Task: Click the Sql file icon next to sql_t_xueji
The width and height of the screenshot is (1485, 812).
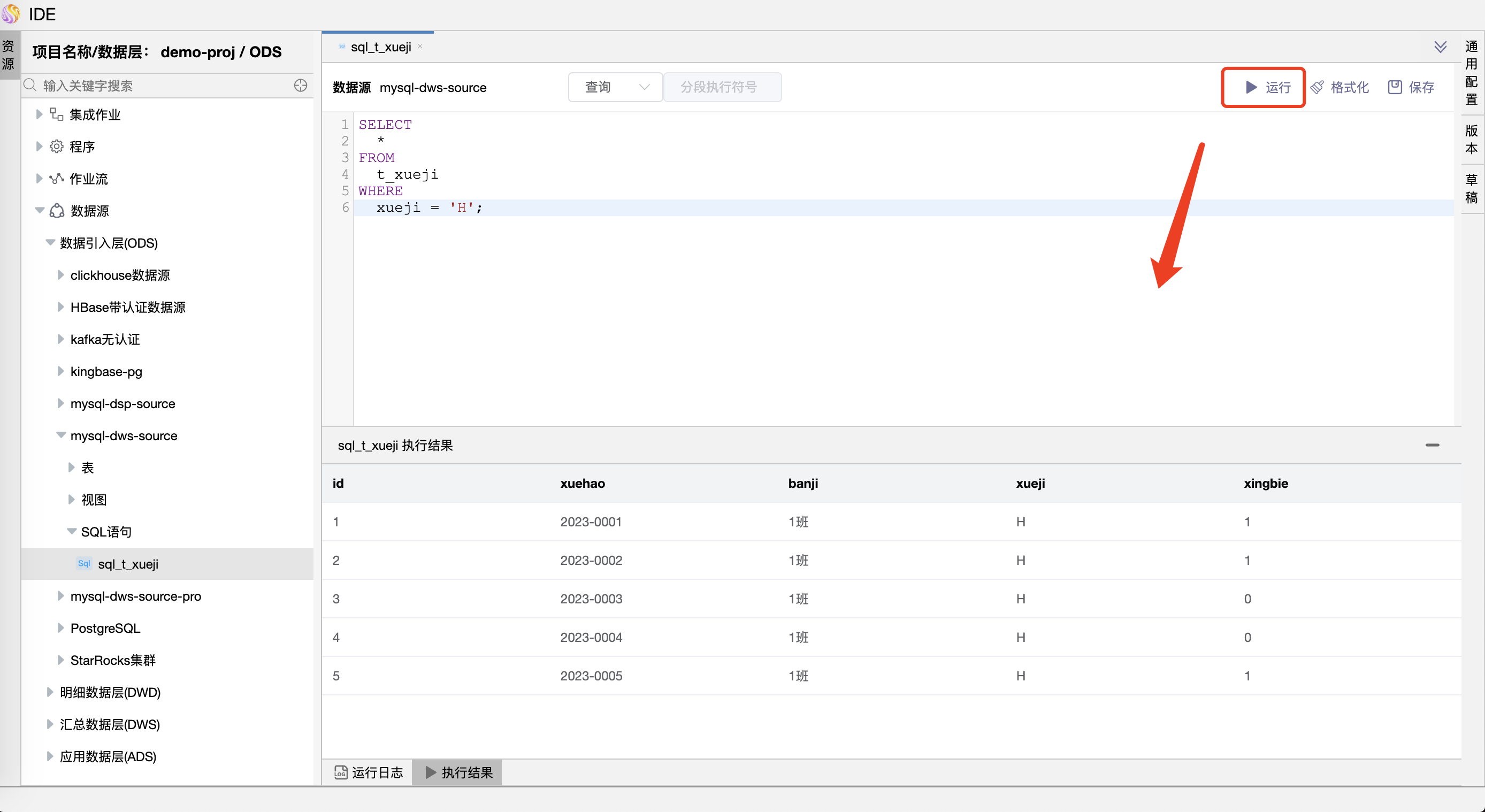Action: coord(83,564)
